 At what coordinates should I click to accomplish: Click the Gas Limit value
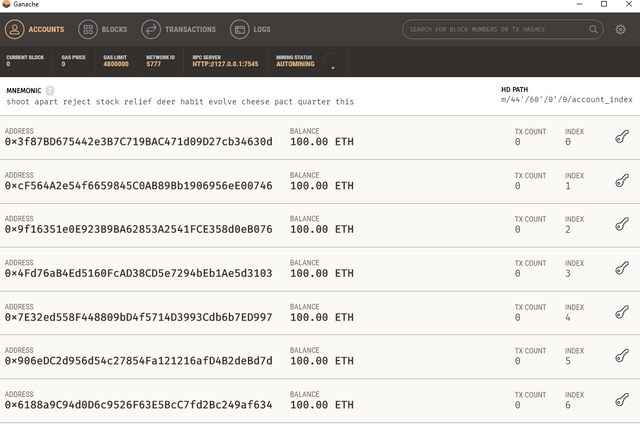(x=116, y=64)
